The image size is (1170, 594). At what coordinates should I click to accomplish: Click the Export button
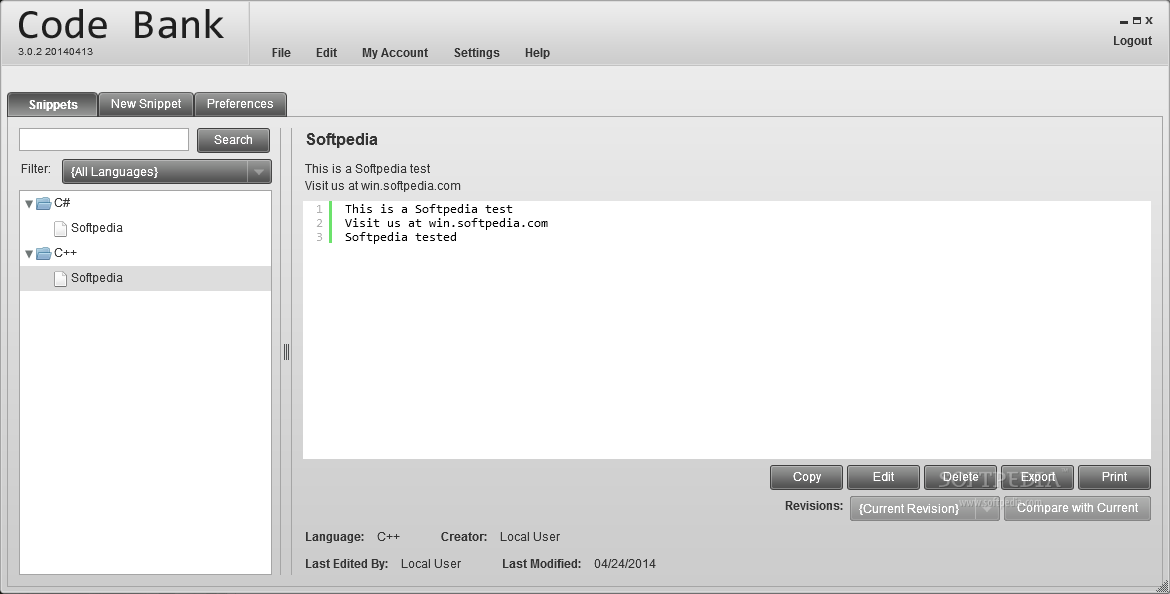[1038, 477]
